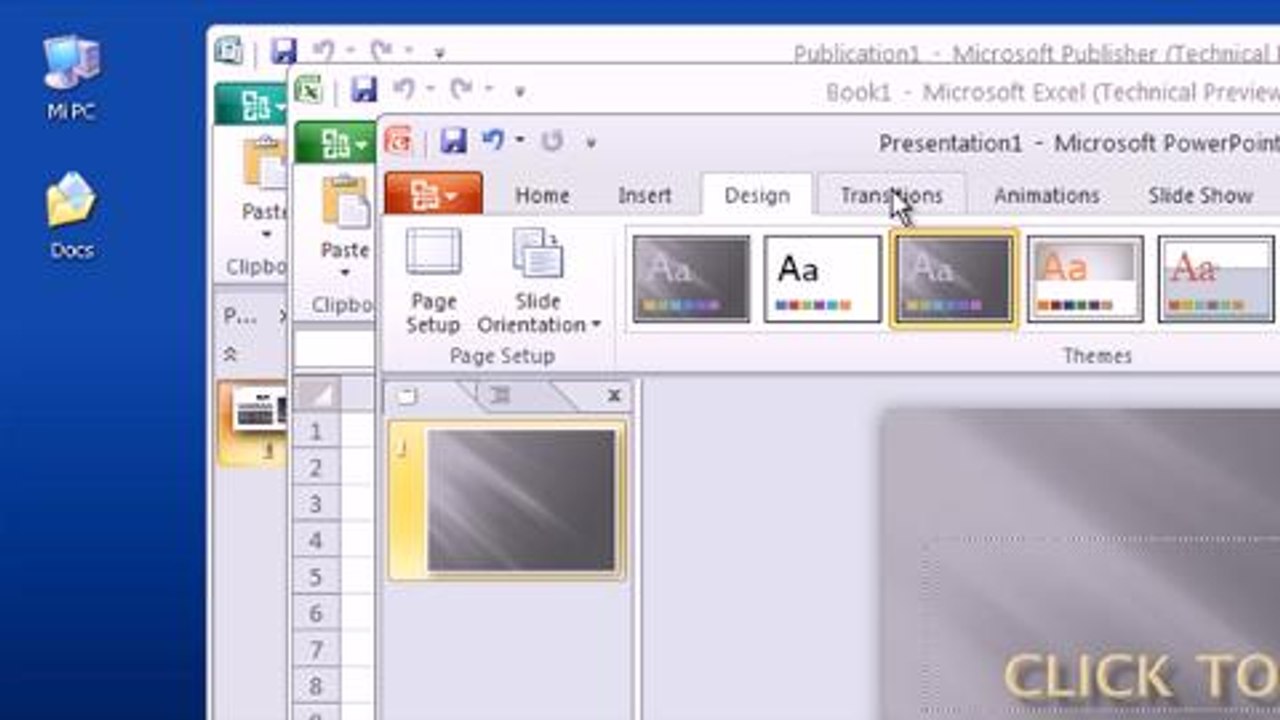1280x720 pixels.
Task: Switch to the Insert tab in PowerPoint
Action: coord(645,195)
